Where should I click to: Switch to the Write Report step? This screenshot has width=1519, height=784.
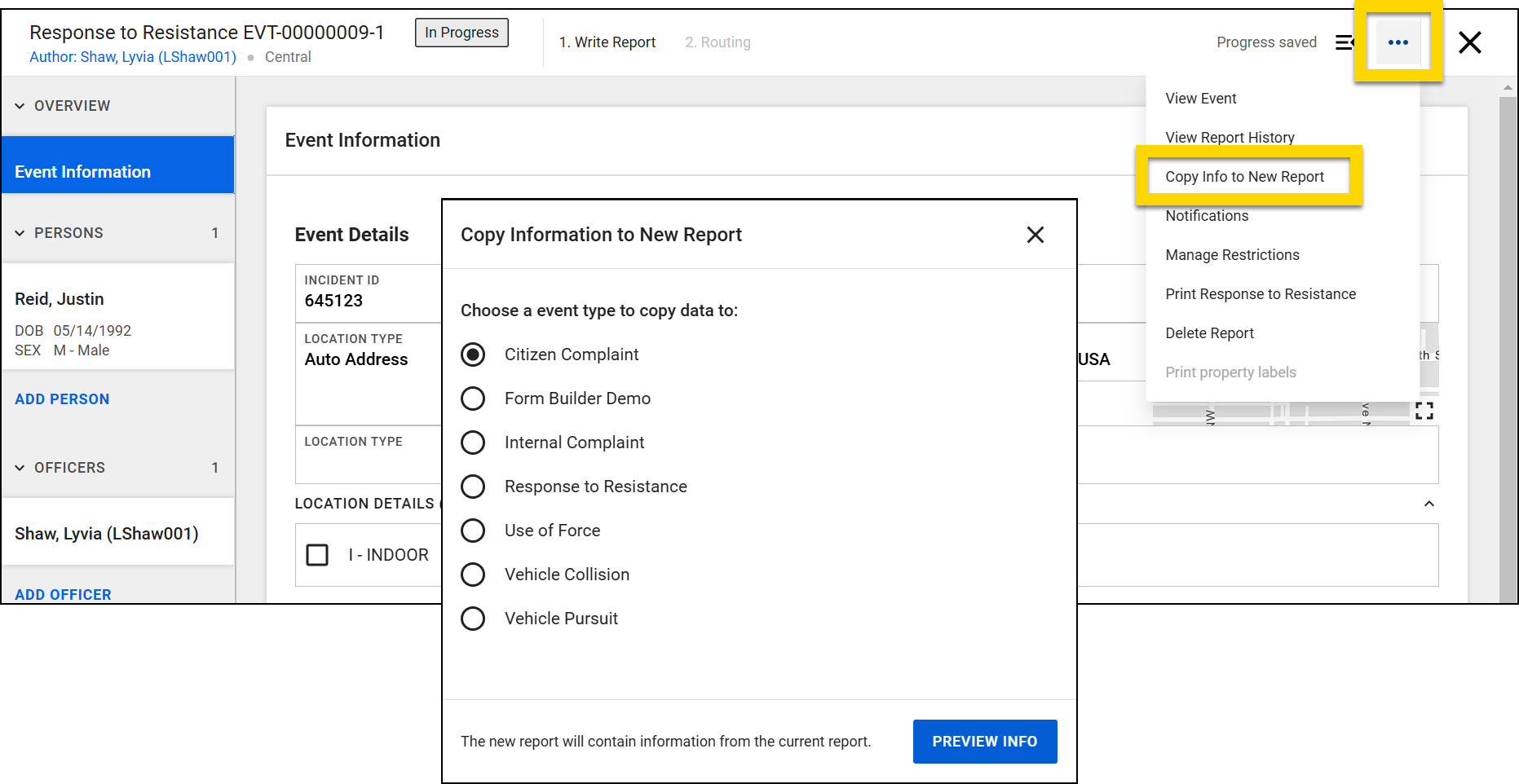(x=607, y=42)
